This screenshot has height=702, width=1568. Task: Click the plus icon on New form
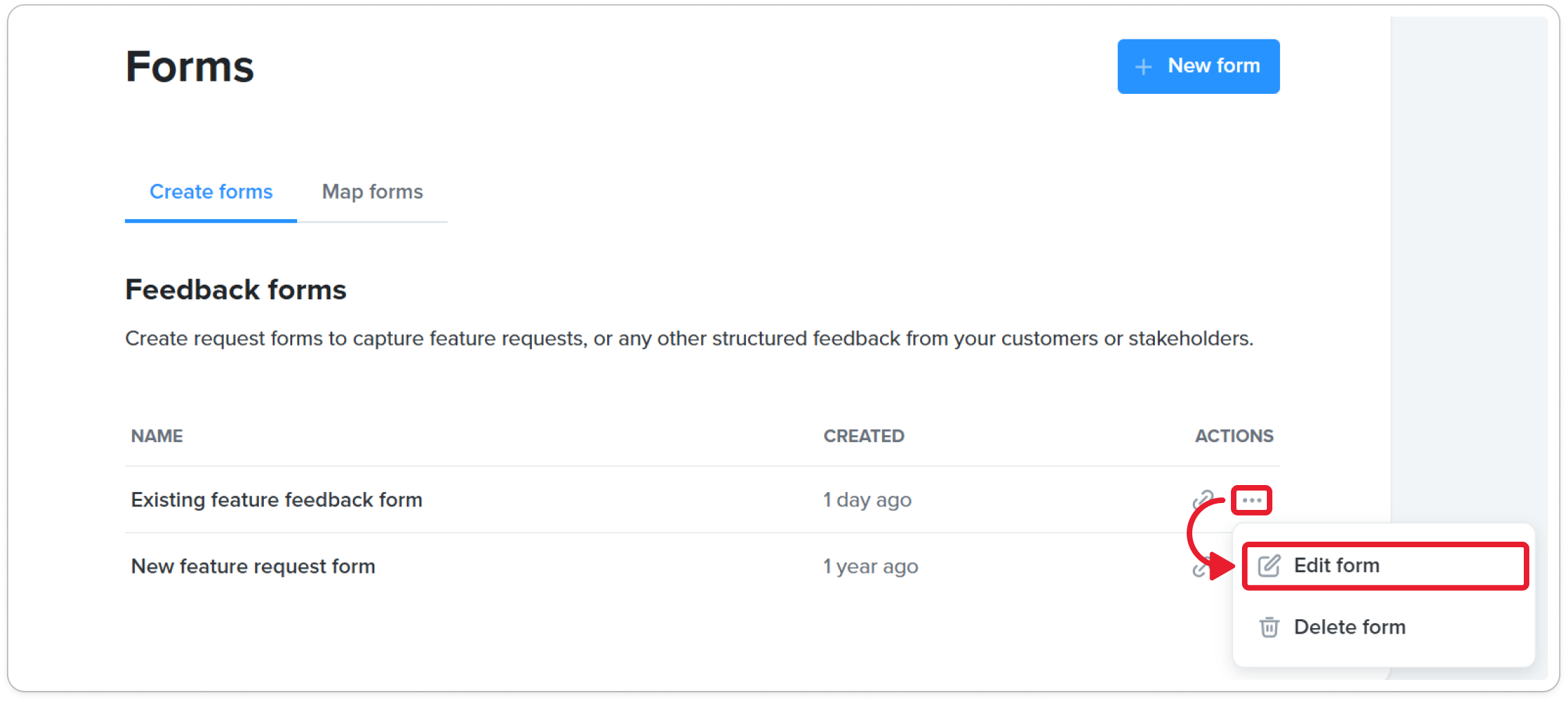point(1143,67)
